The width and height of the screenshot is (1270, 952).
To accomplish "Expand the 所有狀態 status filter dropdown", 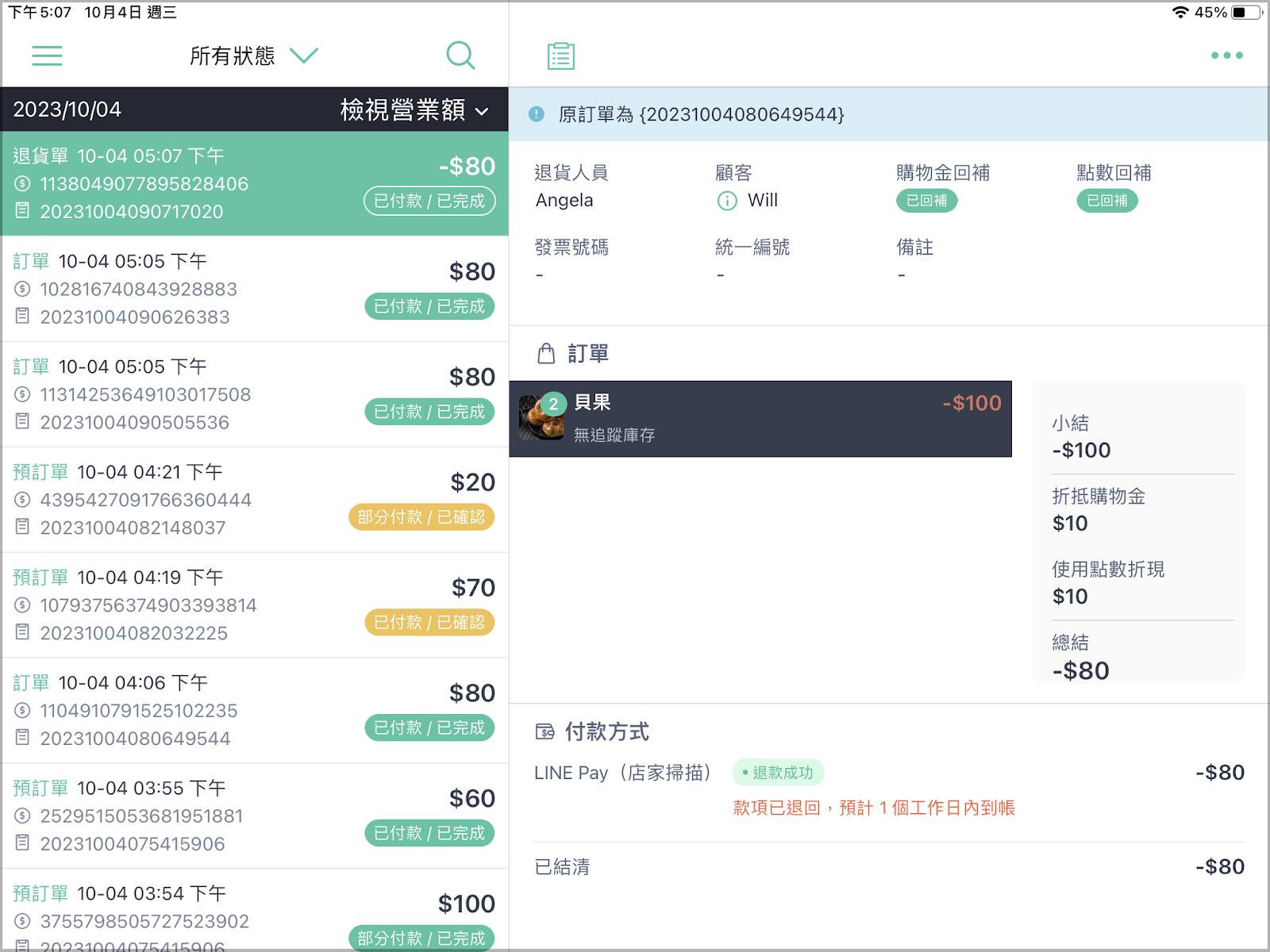I will (x=254, y=56).
